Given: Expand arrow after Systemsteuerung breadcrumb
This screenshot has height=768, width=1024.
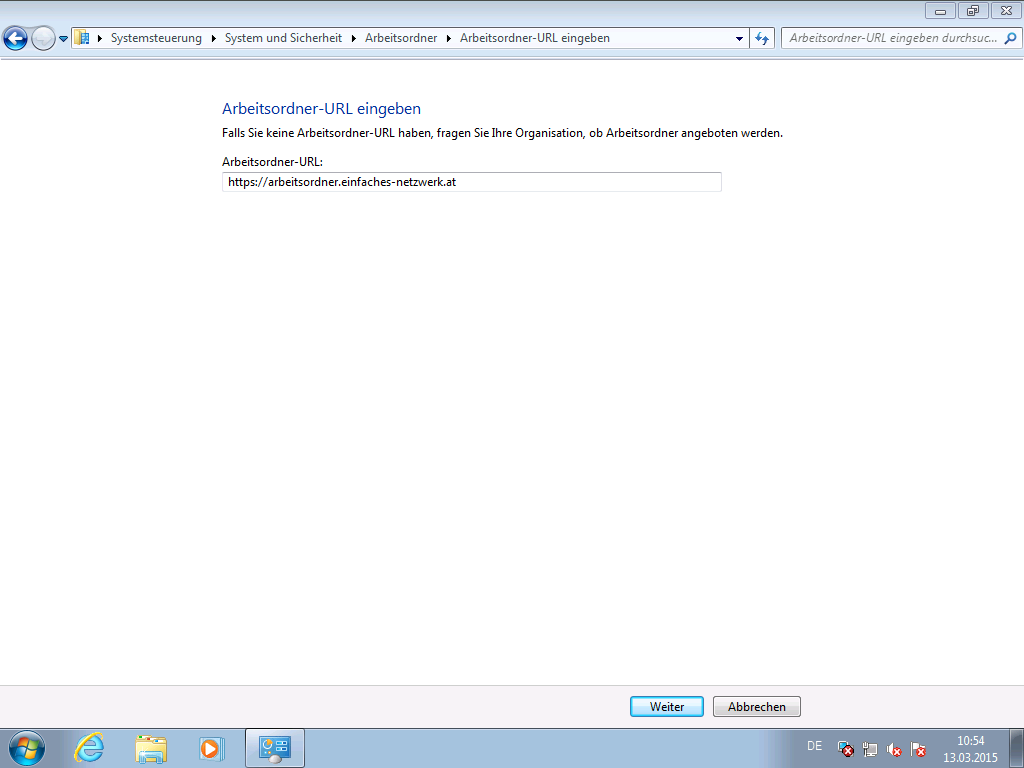Looking at the screenshot, I should tap(214, 39).
